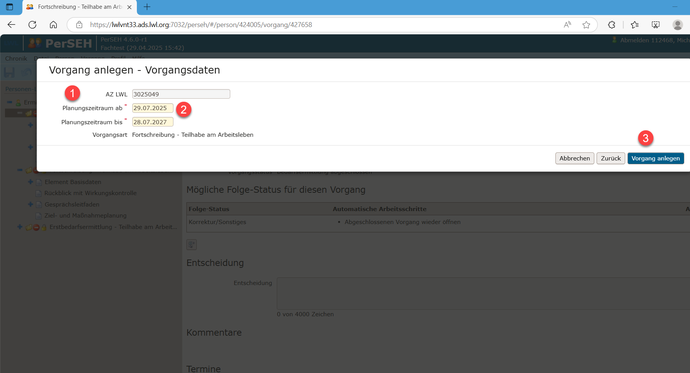690x373 pixels.
Task: Go back using the browser back arrow
Action: [11, 25]
